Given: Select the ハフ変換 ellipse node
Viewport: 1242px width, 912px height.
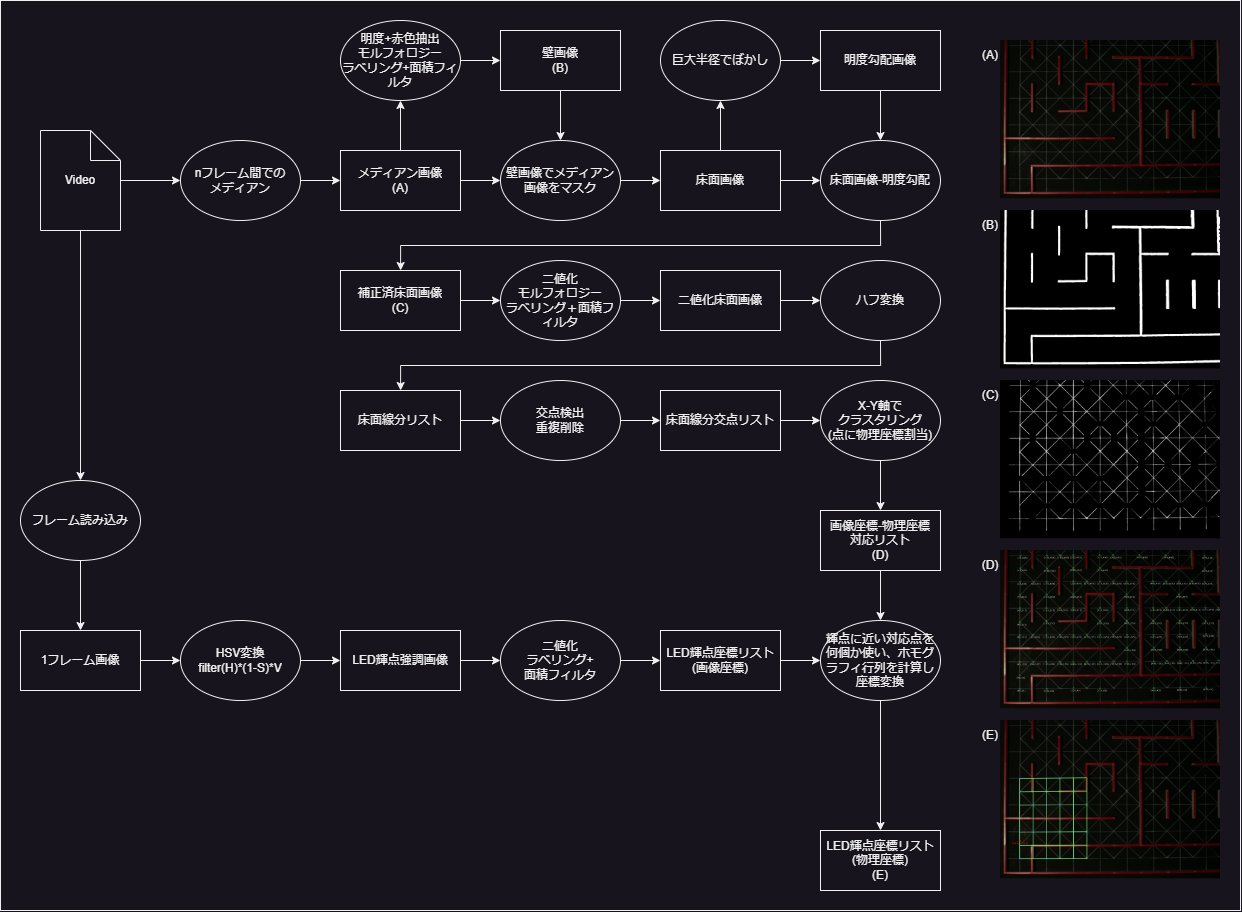Looking at the screenshot, I should (x=880, y=300).
